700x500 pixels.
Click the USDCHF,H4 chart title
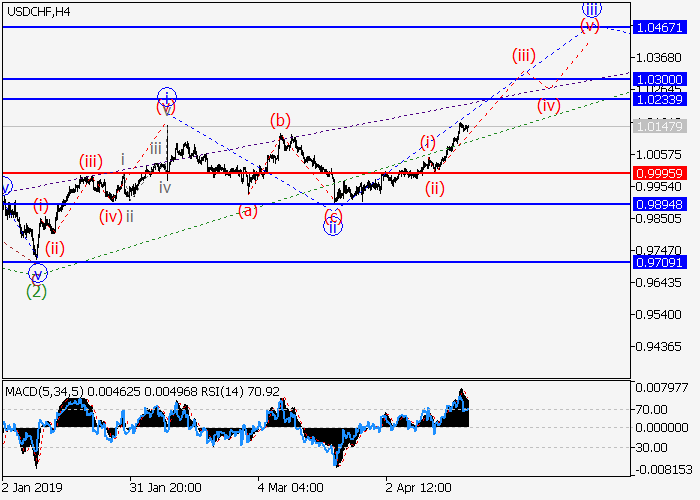[37, 11]
